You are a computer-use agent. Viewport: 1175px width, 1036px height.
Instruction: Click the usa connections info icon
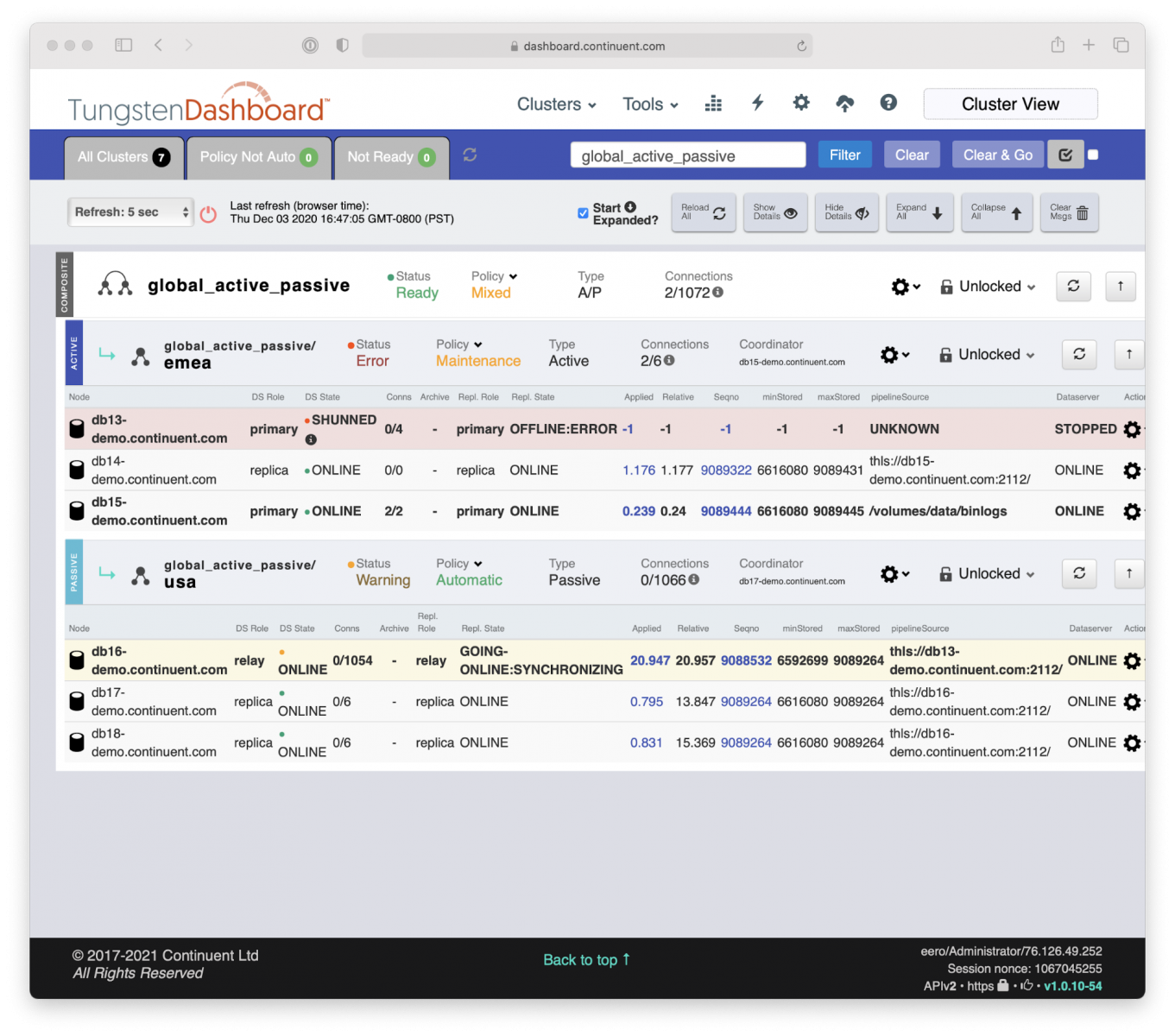(x=693, y=580)
